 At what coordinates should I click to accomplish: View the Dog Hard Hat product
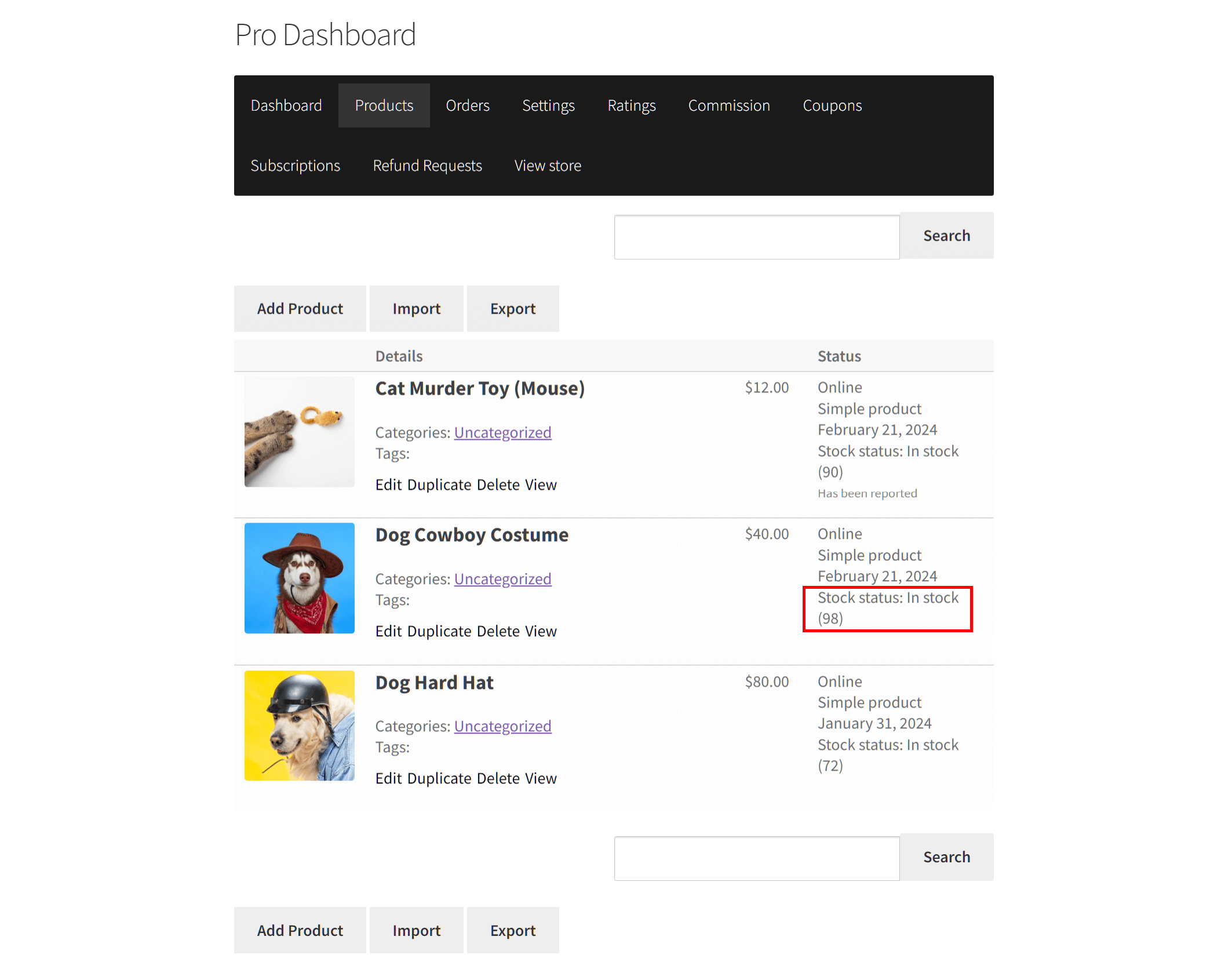(x=541, y=778)
